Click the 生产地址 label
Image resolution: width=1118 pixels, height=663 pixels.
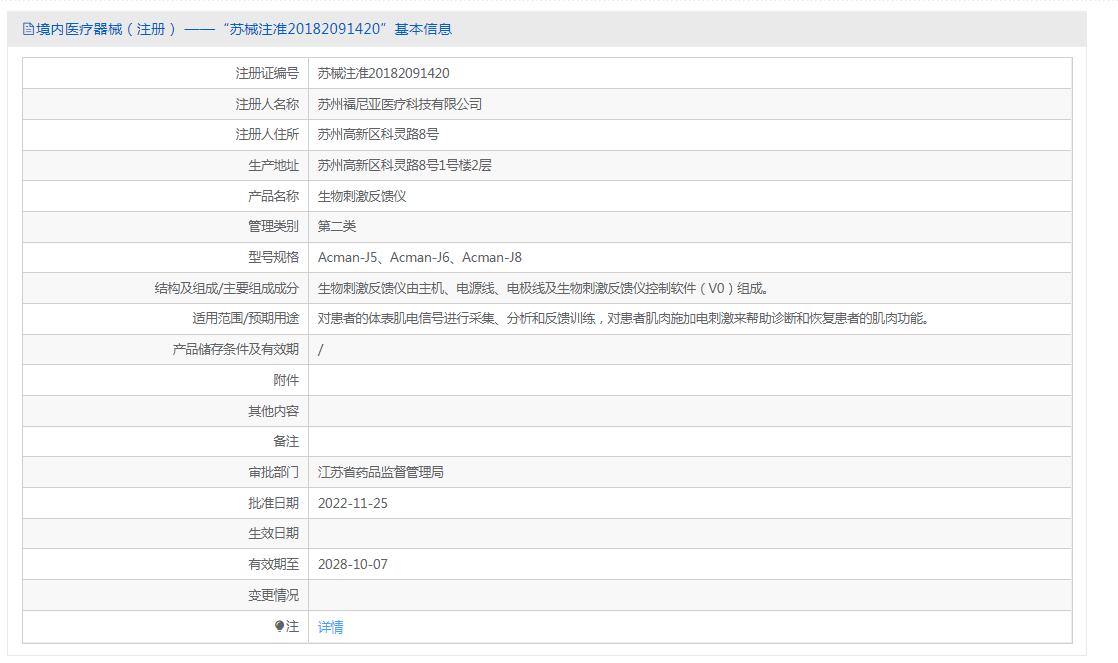pyautogui.click(x=274, y=165)
